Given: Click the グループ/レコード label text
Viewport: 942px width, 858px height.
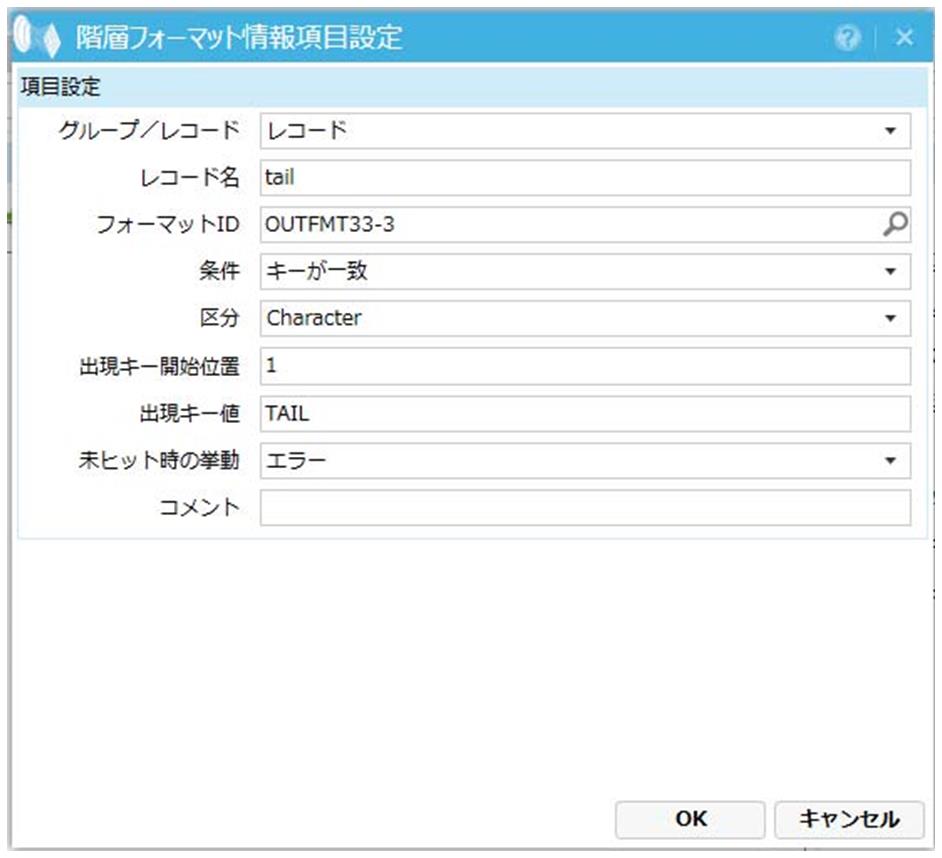Looking at the screenshot, I should (149, 131).
